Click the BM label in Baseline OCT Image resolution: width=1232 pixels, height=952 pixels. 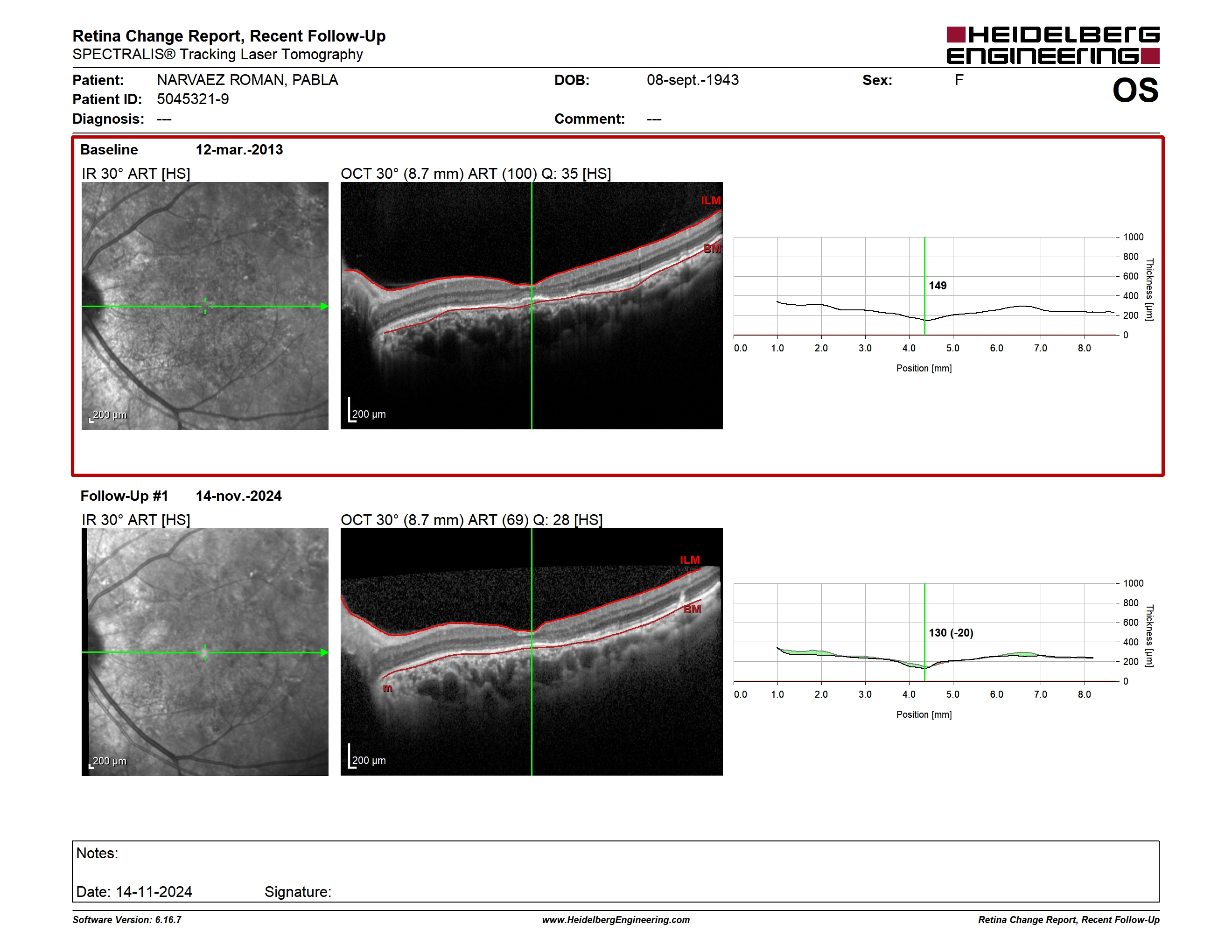(712, 249)
